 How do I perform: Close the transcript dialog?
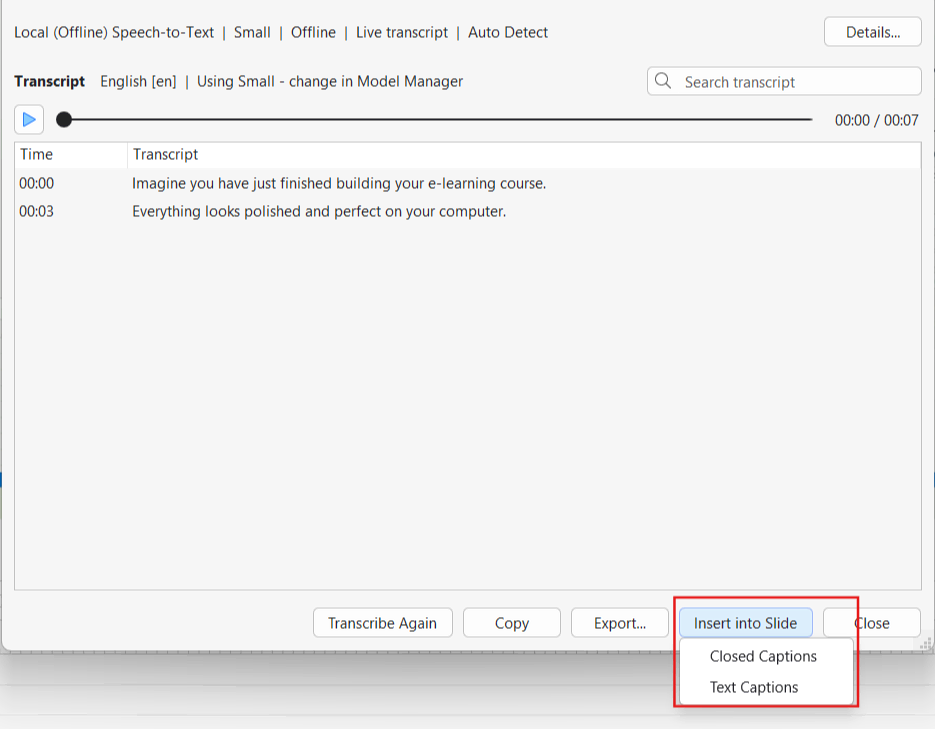872,623
